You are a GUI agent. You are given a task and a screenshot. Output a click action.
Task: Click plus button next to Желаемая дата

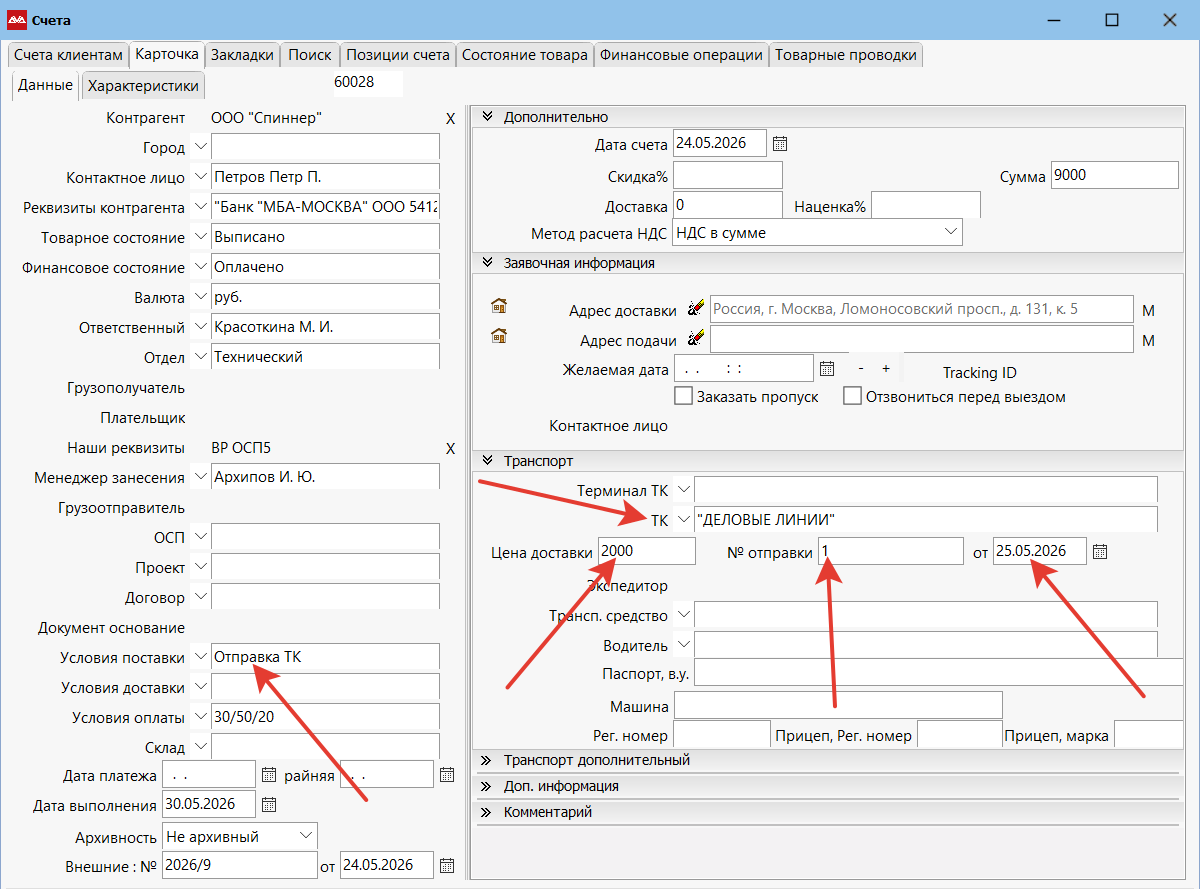[886, 368]
